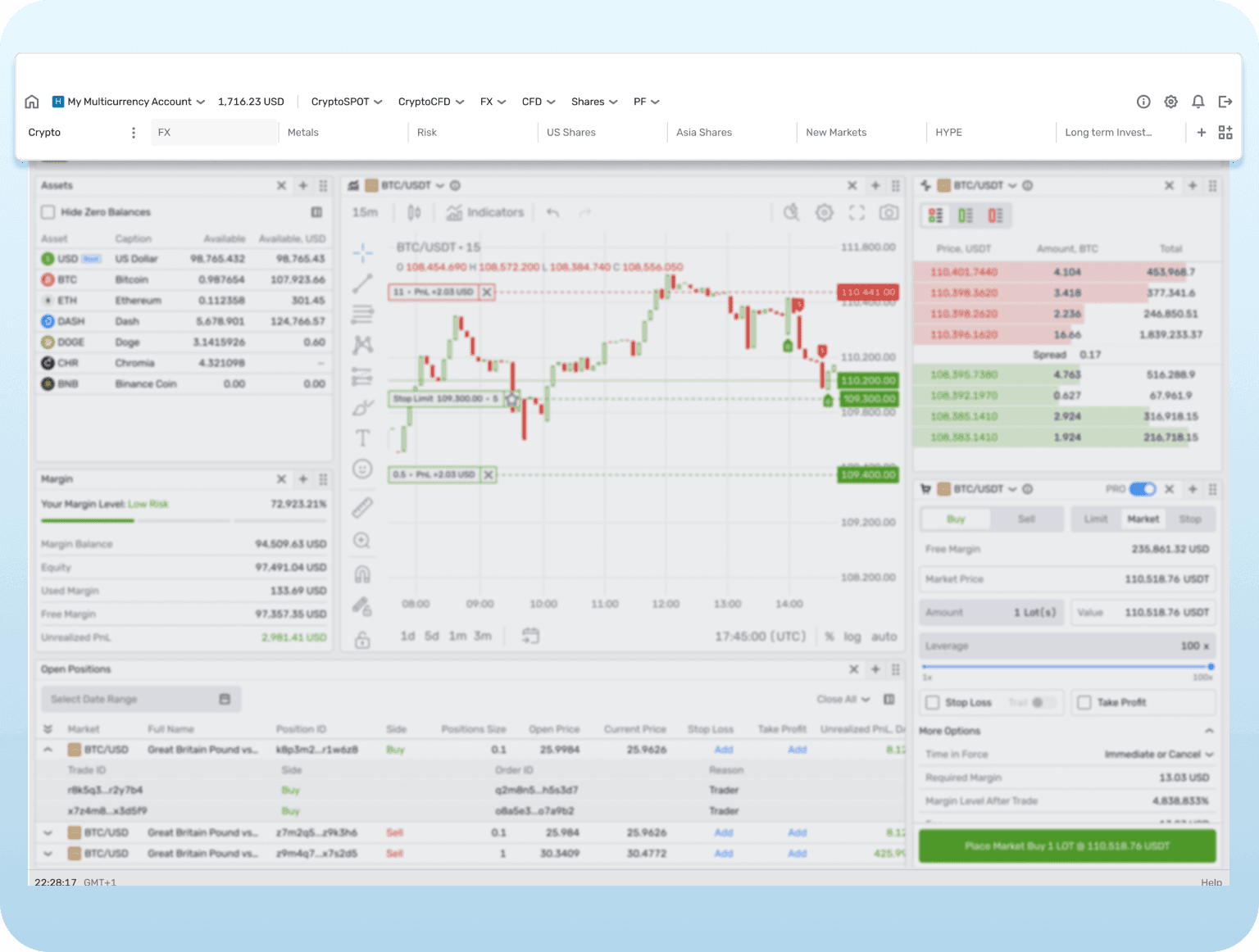The image size is (1259, 952).
Task: Open the widgets grid icon
Action: (x=1225, y=133)
